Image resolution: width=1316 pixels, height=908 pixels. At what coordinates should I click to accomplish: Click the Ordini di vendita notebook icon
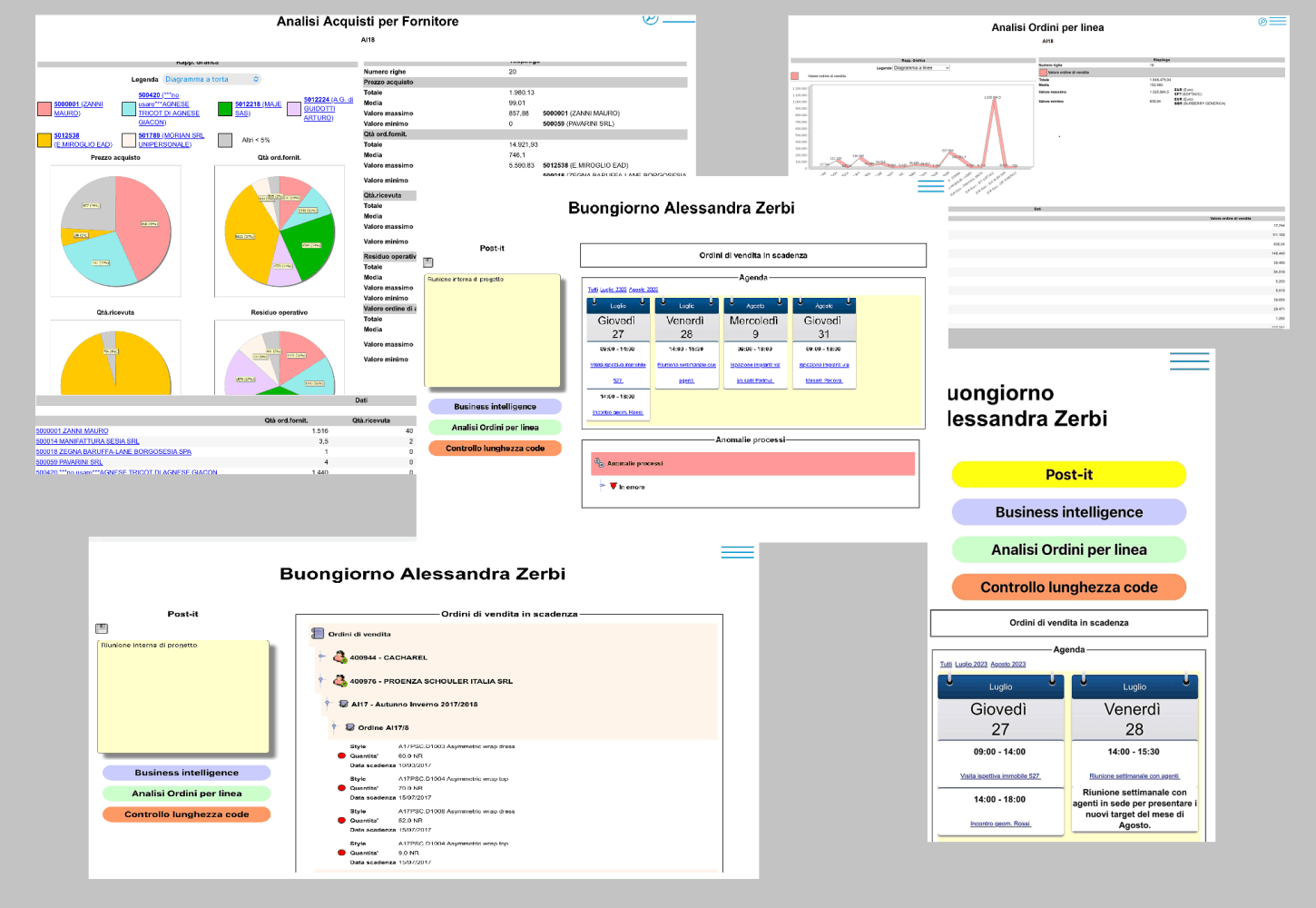click(318, 634)
